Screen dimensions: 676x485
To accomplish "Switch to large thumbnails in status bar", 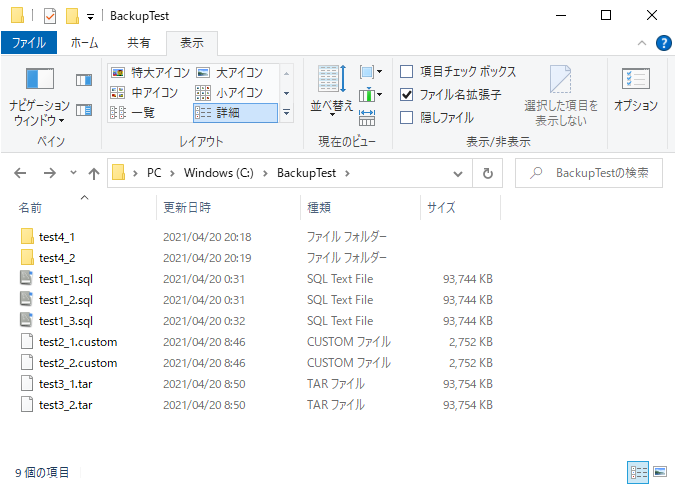I will 660,472.
